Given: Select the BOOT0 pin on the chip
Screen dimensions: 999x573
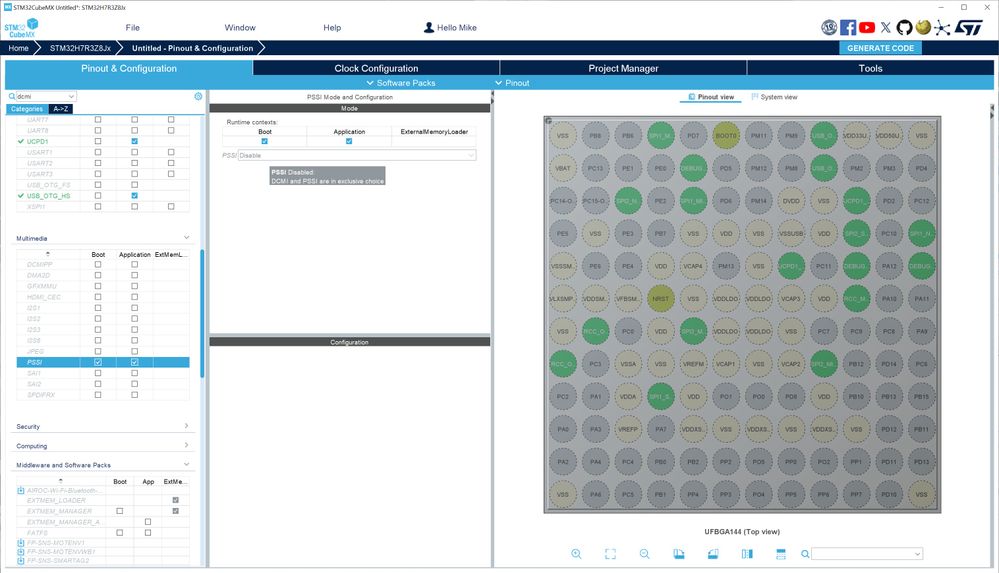Looking at the screenshot, I should point(726,135).
